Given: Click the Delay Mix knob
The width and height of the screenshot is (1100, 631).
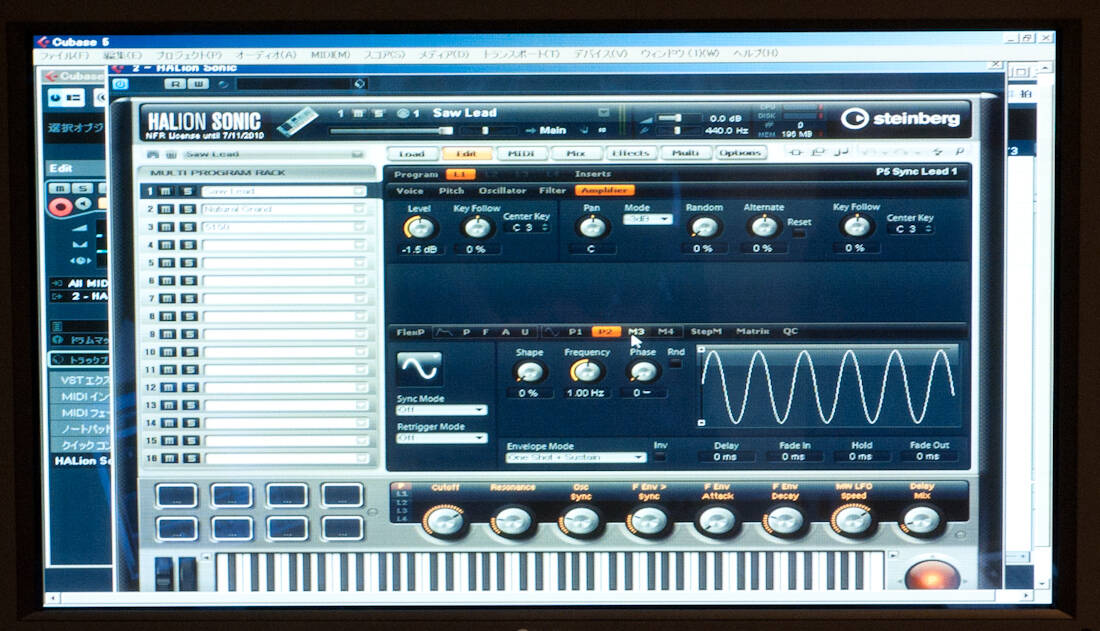Looking at the screenshot, I should click(921, 521).
